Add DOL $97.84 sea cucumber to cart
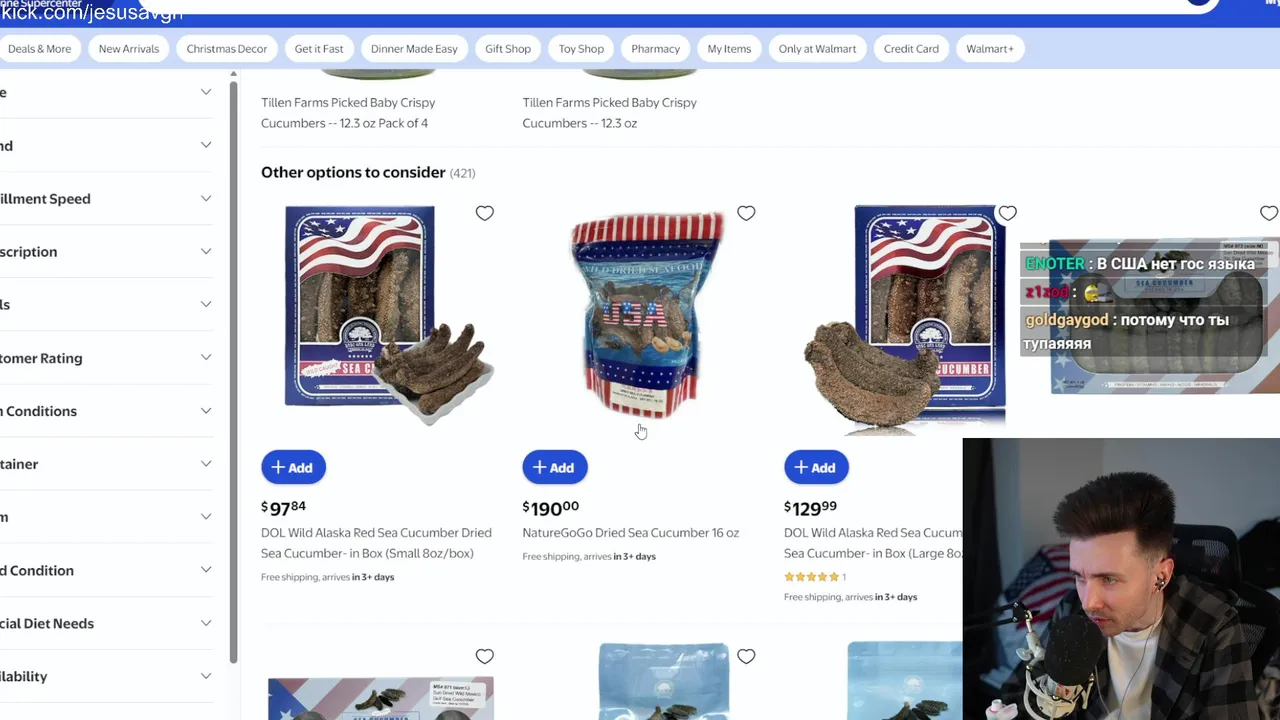 (293, 467)
